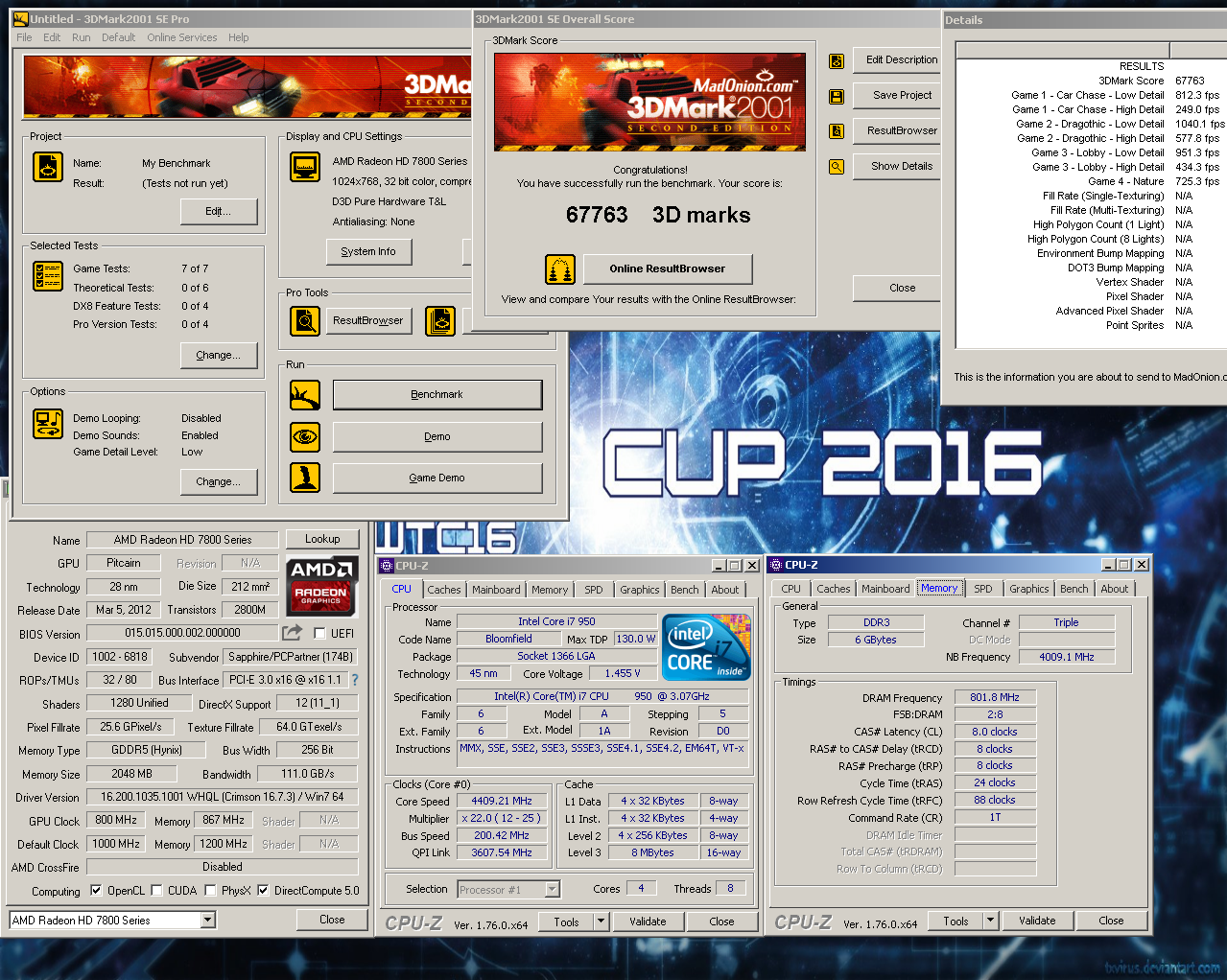Click the Display and CPU Settings monitor icon
Viewport: 1227px width, 980px height.
pos(305,167)
